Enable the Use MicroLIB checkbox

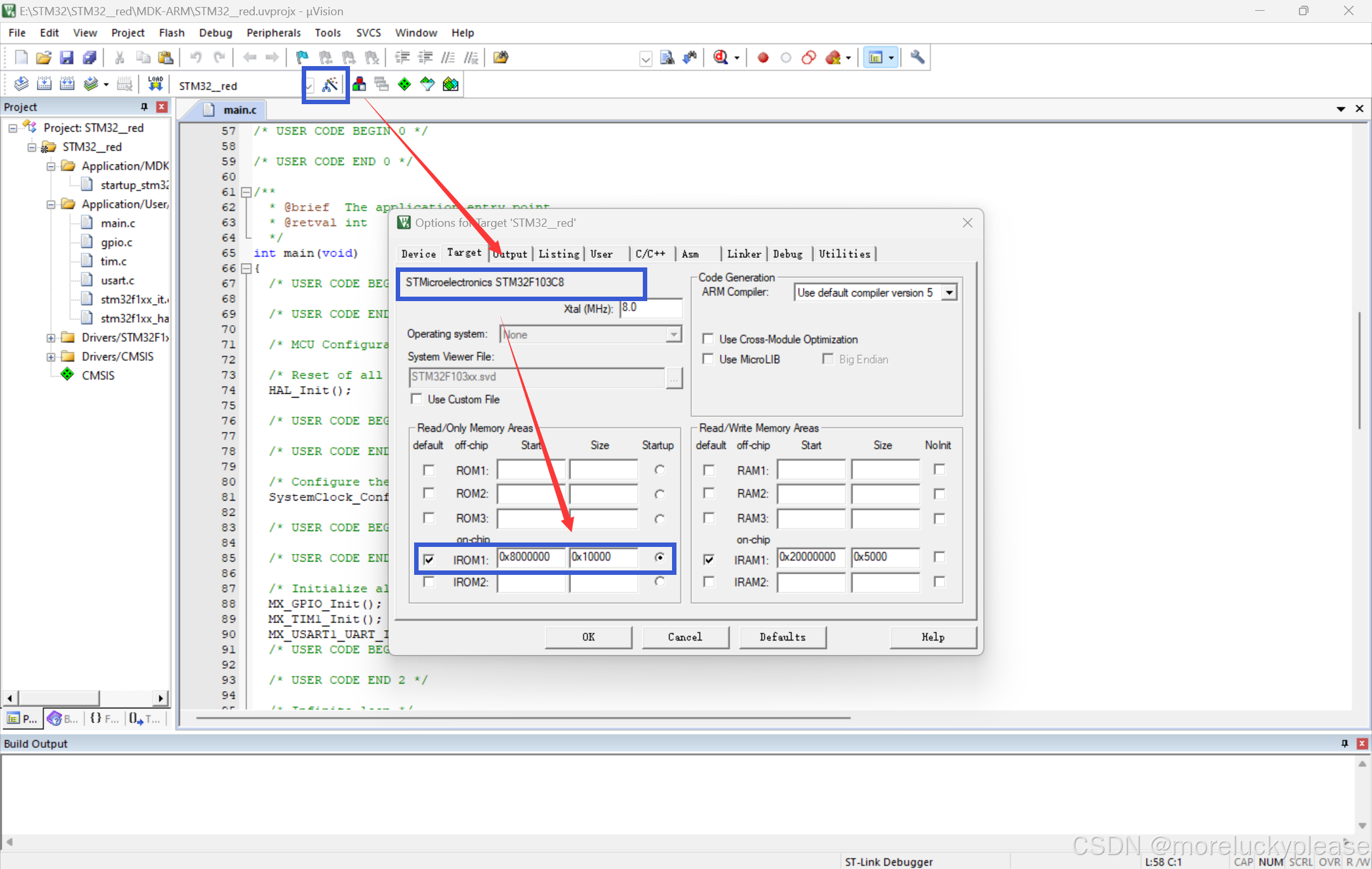coord(708,360)
